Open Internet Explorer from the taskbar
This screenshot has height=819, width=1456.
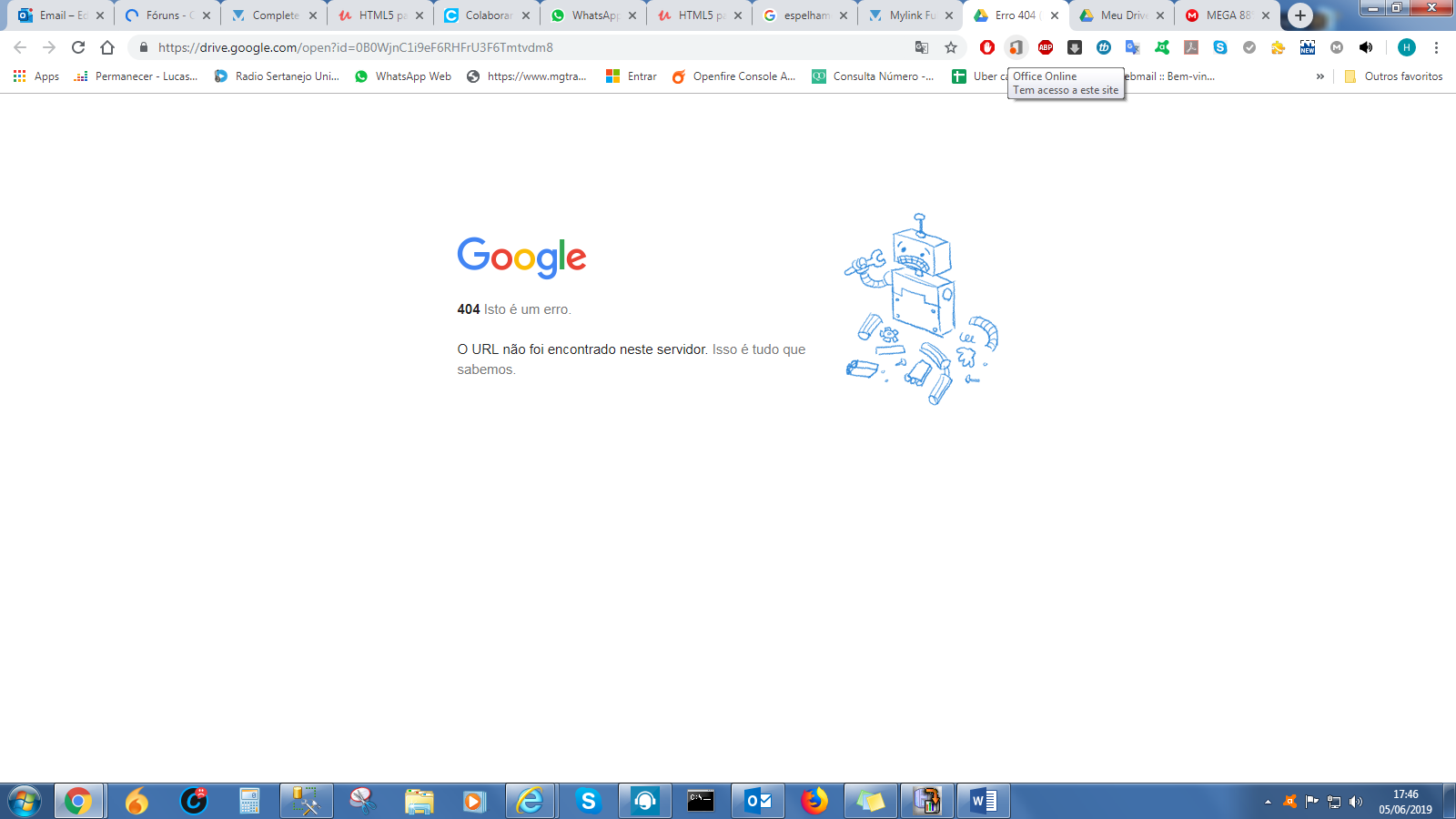point(530,801)
